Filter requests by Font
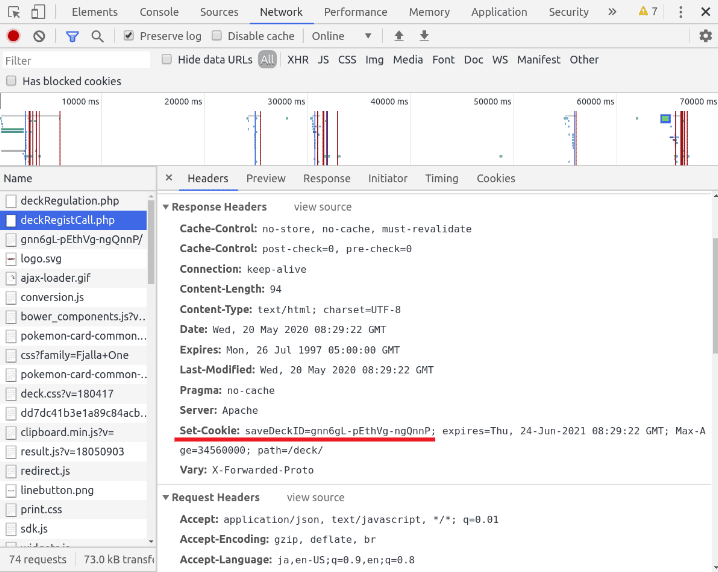This screenshot has height=572, width=718. pos(443,60)
